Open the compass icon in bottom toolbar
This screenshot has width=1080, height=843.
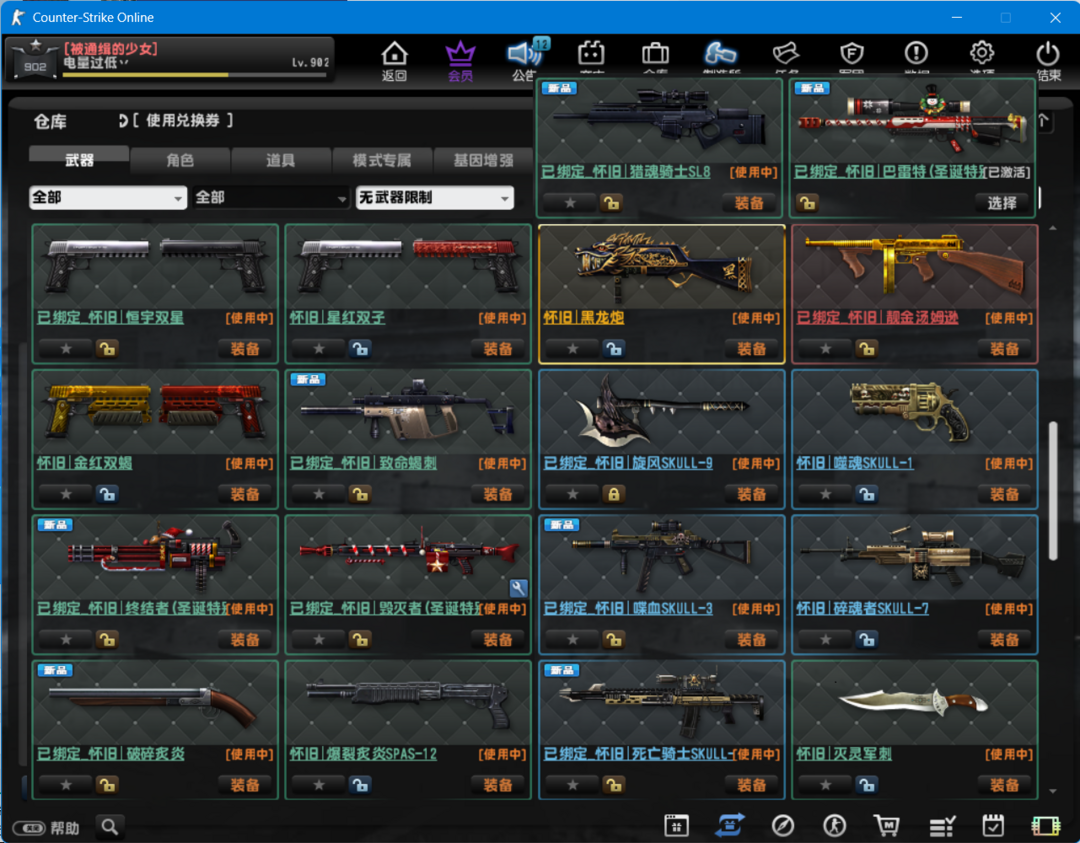coord(782,825)
